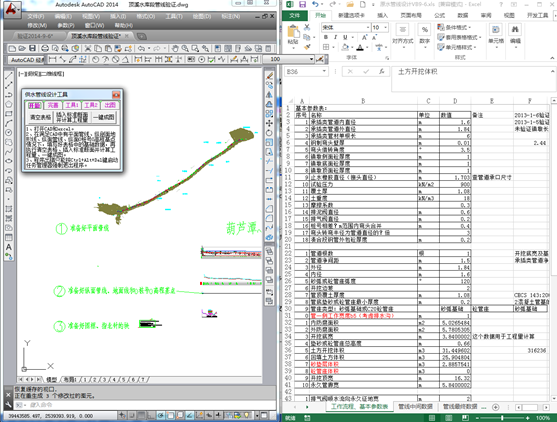557x422 pixels.
Task: Open the Excel folder icon in quick access bar
Action: [x=350, y=5]
